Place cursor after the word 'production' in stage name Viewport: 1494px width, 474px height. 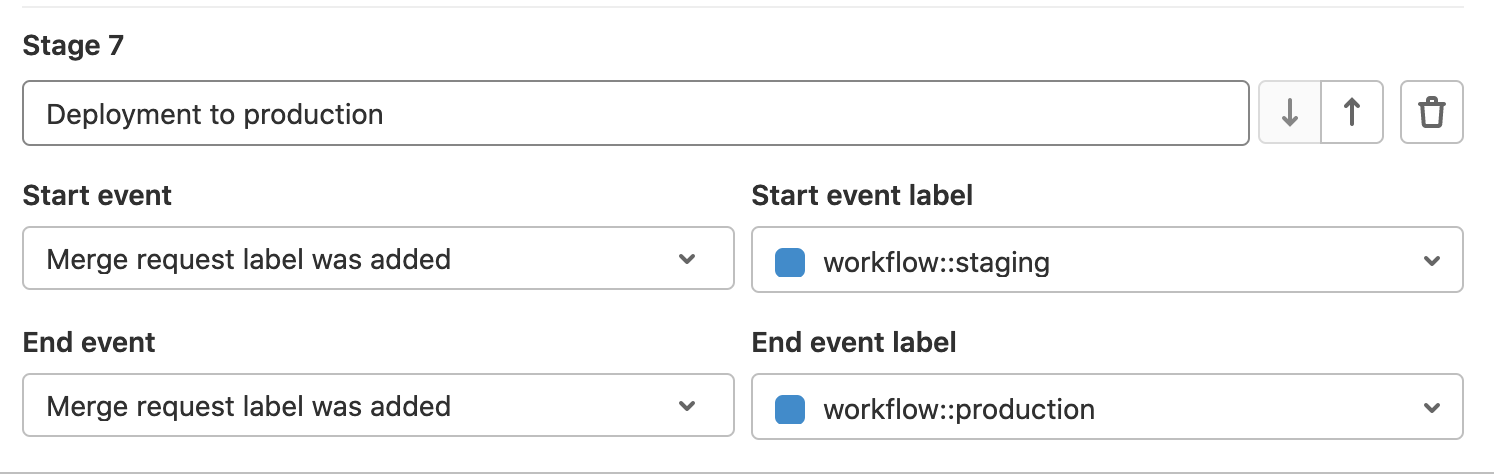point(385,114)
